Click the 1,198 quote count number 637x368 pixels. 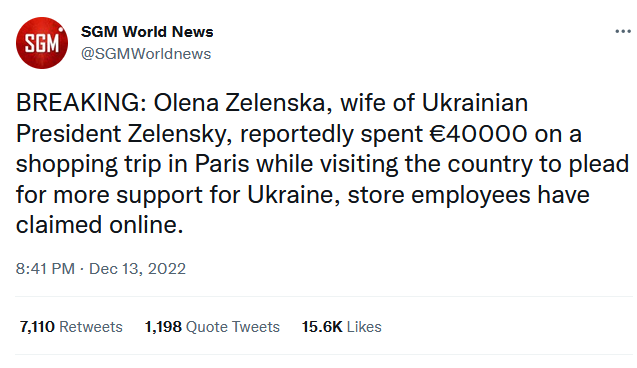tap(163, 327)
